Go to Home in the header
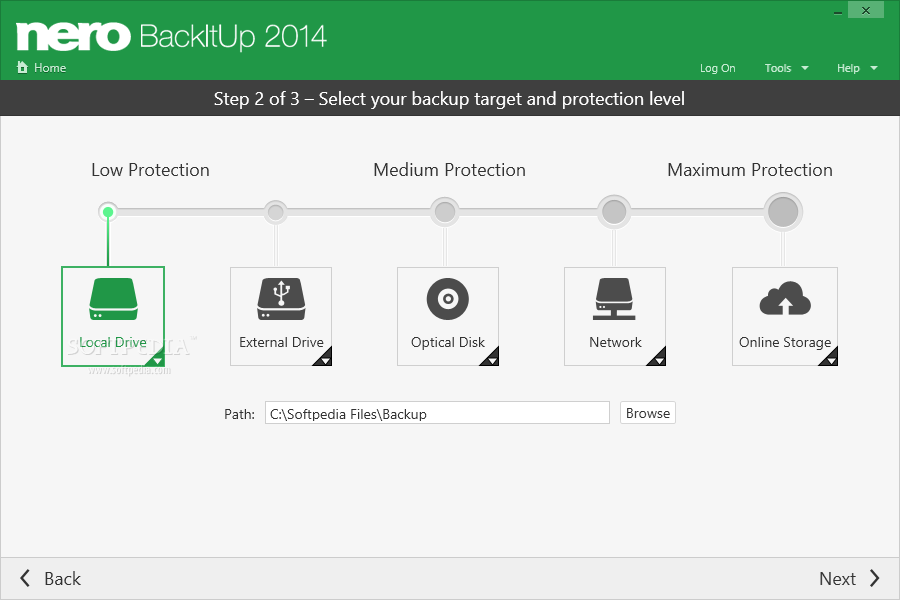Viewport: 900px width, 600px height. 41,68
